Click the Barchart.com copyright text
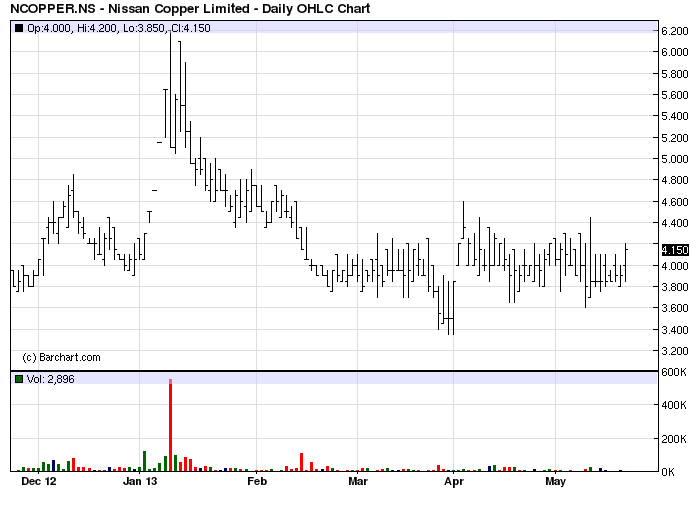Image resolution: width=700 pixels, height=512 pixels. 62,357
